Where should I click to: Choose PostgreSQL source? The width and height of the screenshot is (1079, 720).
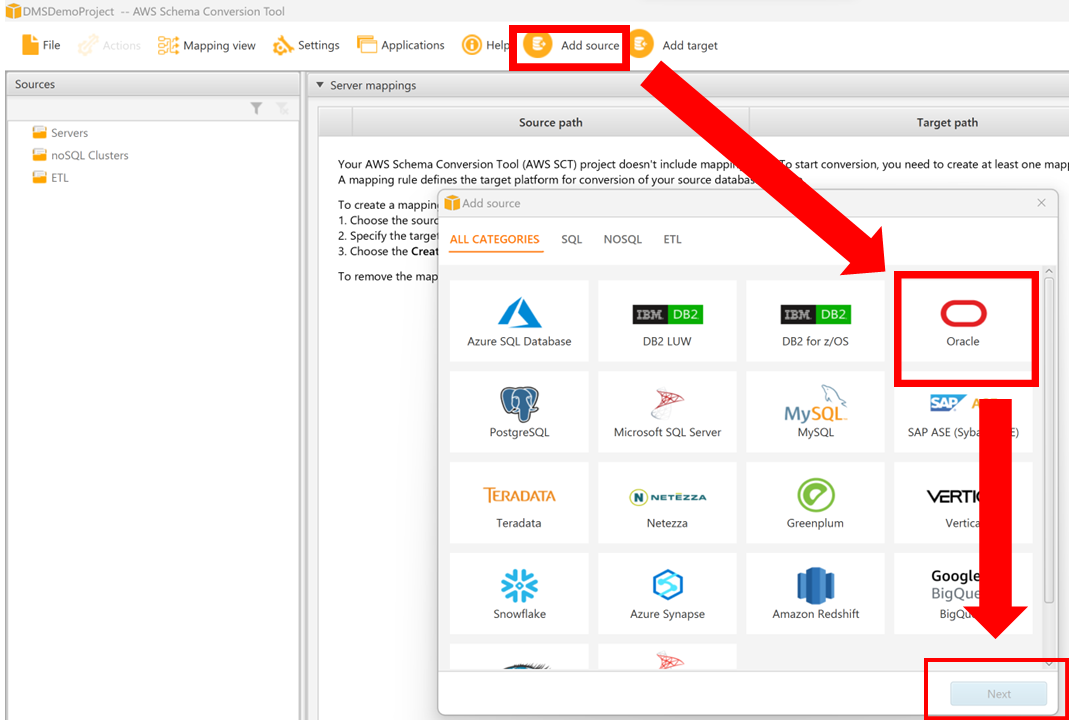click(x=519, y=412)
